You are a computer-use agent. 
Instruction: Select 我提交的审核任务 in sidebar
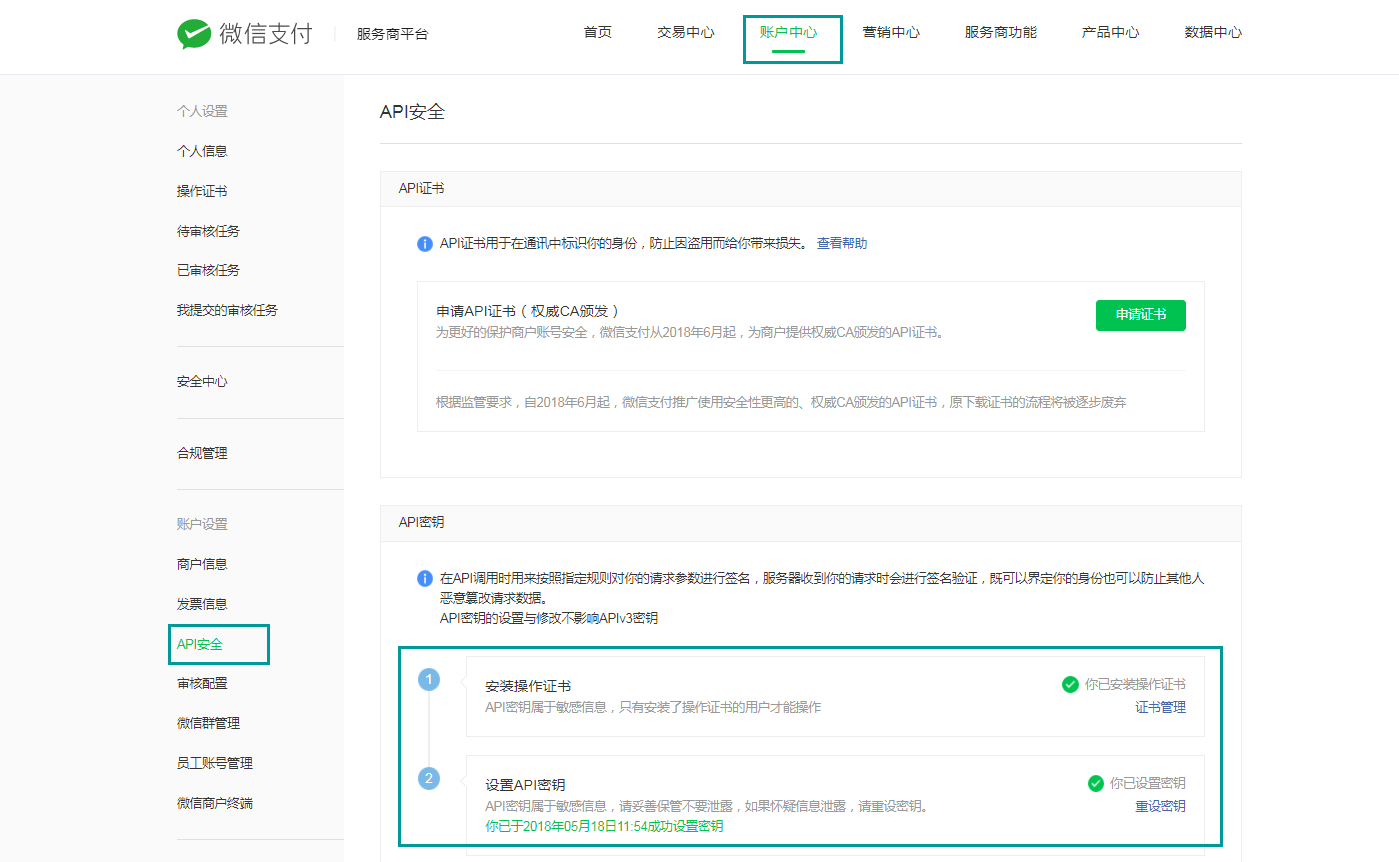[227, 310]
